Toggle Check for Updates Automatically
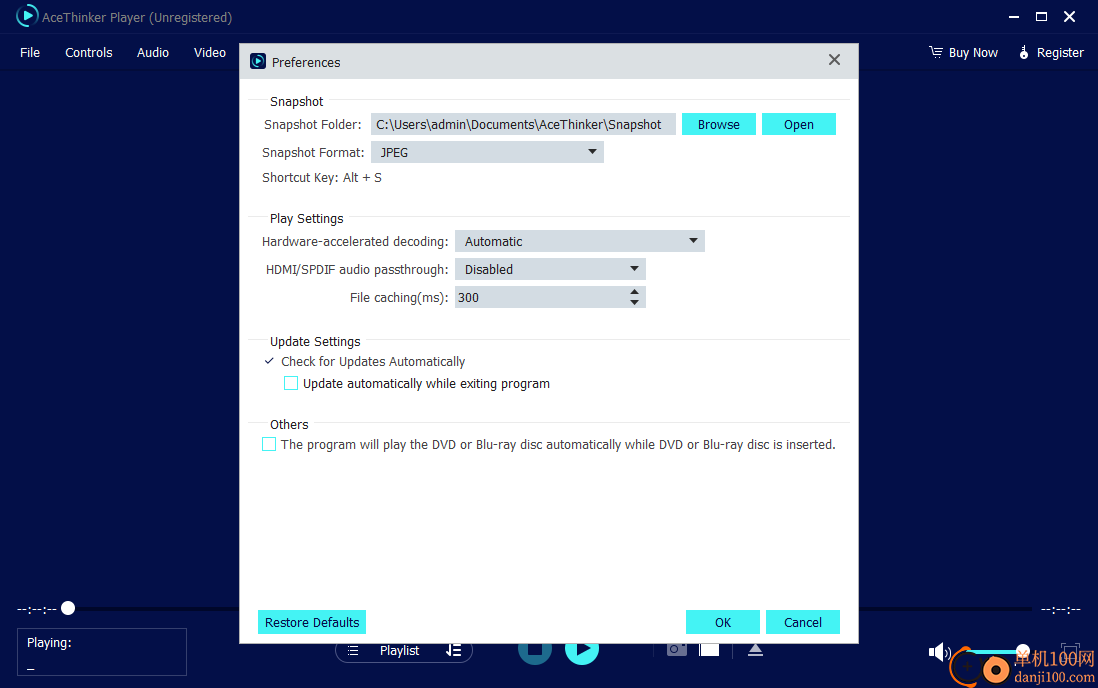The height and width of the screenshot is (688, 1098). [x=365, y=362]
